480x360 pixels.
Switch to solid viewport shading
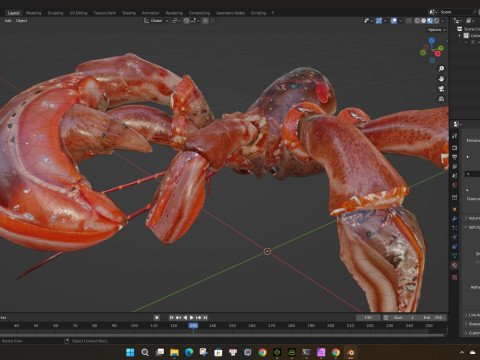[423, 21]
